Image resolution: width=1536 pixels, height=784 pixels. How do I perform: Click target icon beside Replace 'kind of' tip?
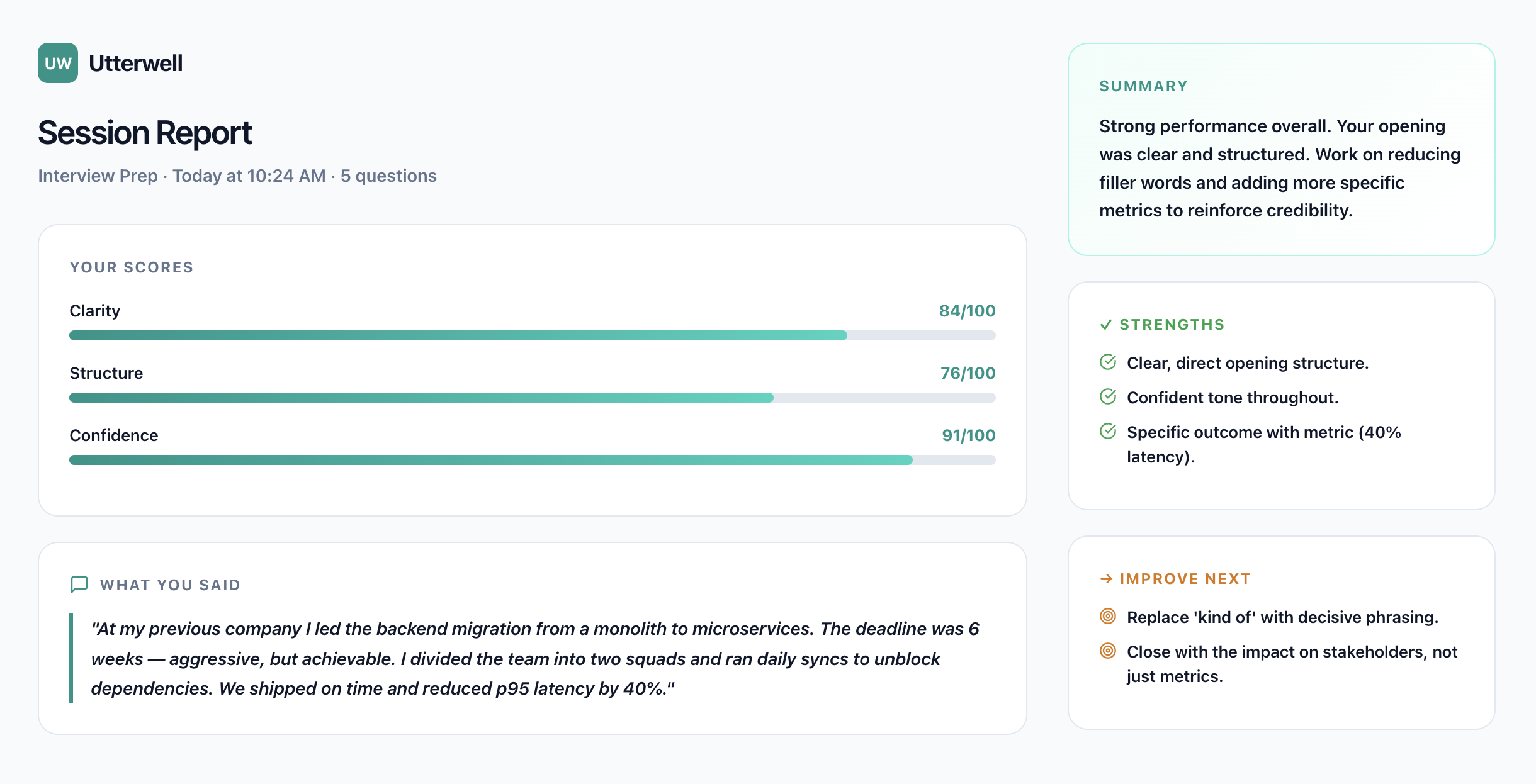[1108, 617]
